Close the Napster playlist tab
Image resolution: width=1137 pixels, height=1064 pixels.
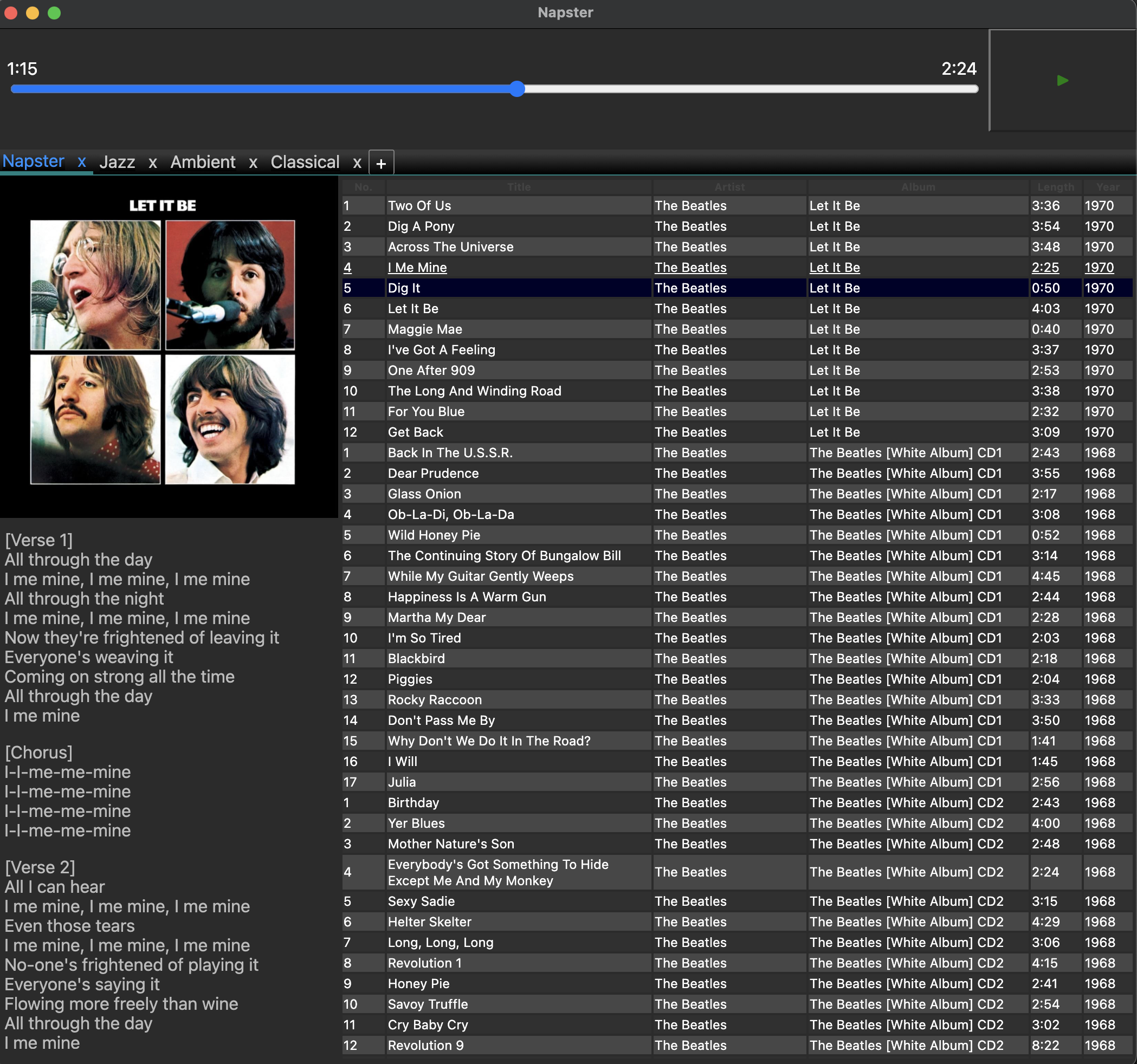[82, 162]
